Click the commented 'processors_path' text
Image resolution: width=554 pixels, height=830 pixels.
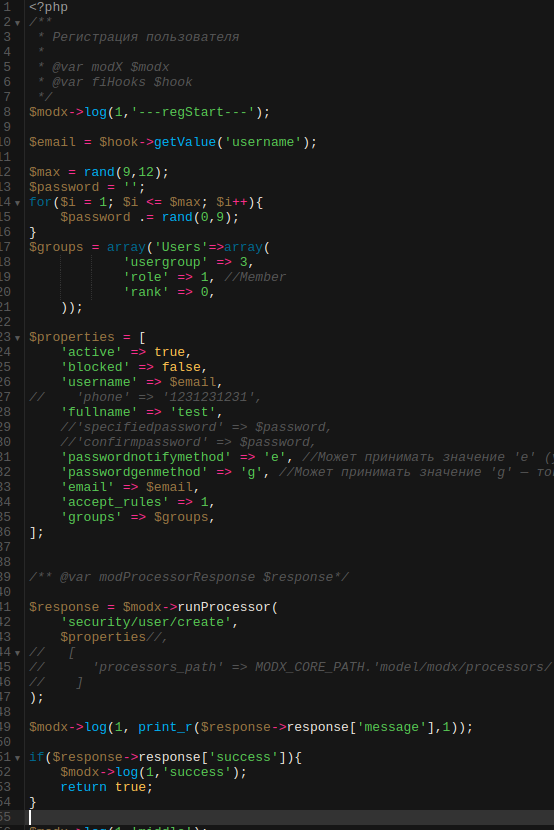[158, 667]
